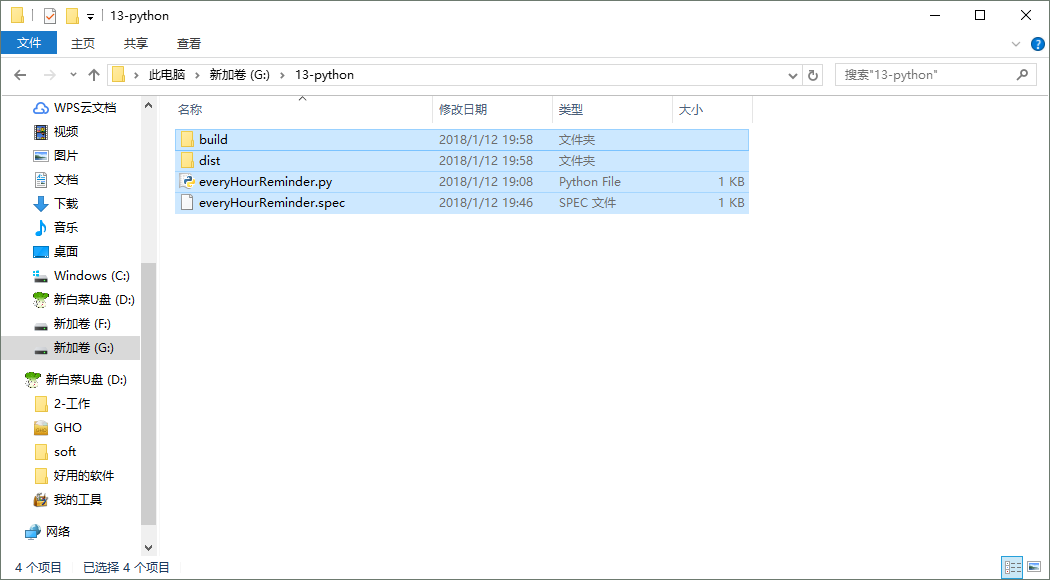Open the blue Help question mark

click(1037, 44)
